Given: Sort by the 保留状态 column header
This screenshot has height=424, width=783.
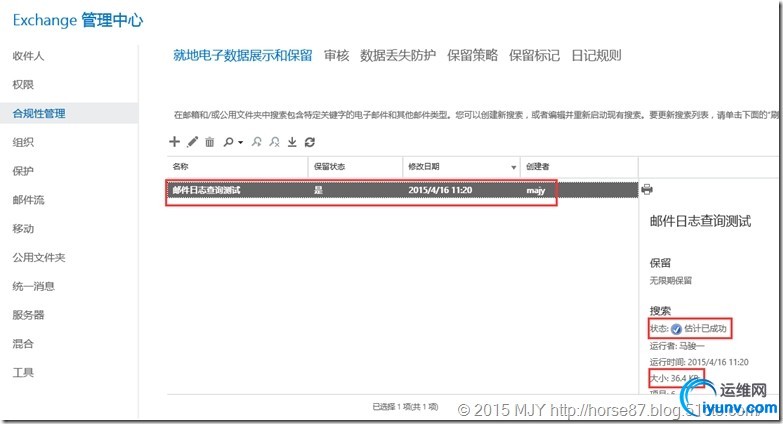Looking at the screenshot, I should click(x=329, y=166).
